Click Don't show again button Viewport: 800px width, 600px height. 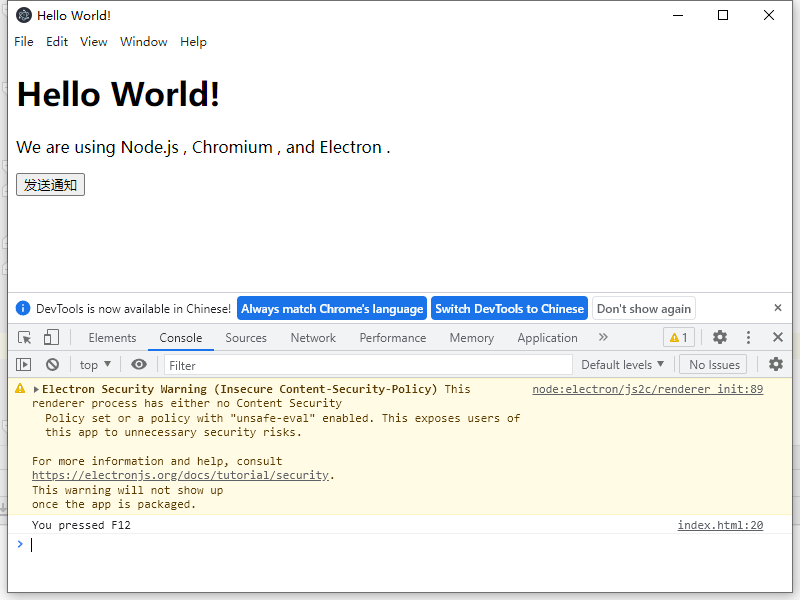pos(643,308)
